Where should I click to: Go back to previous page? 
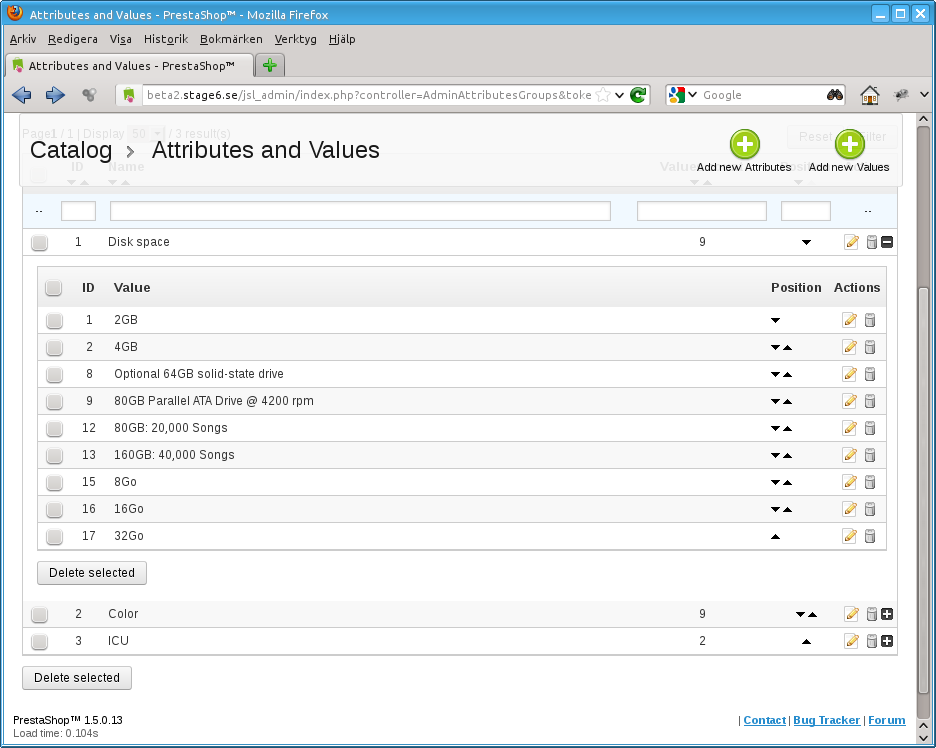(x=21, y=95)
